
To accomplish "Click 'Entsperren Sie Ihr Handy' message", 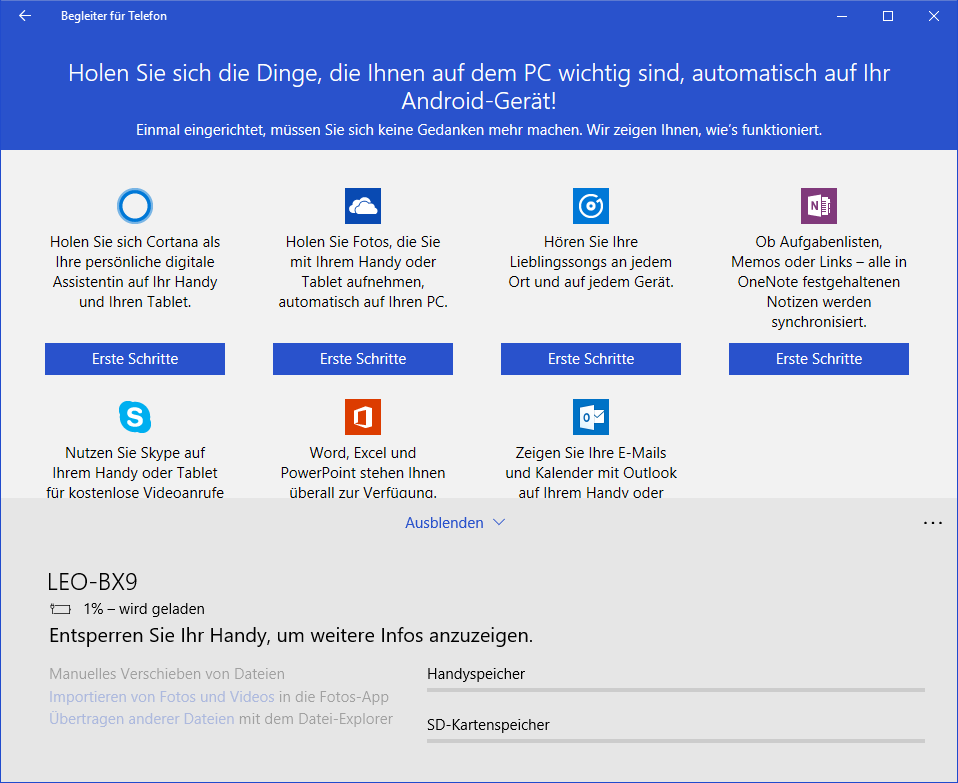I will coord(291,636).
